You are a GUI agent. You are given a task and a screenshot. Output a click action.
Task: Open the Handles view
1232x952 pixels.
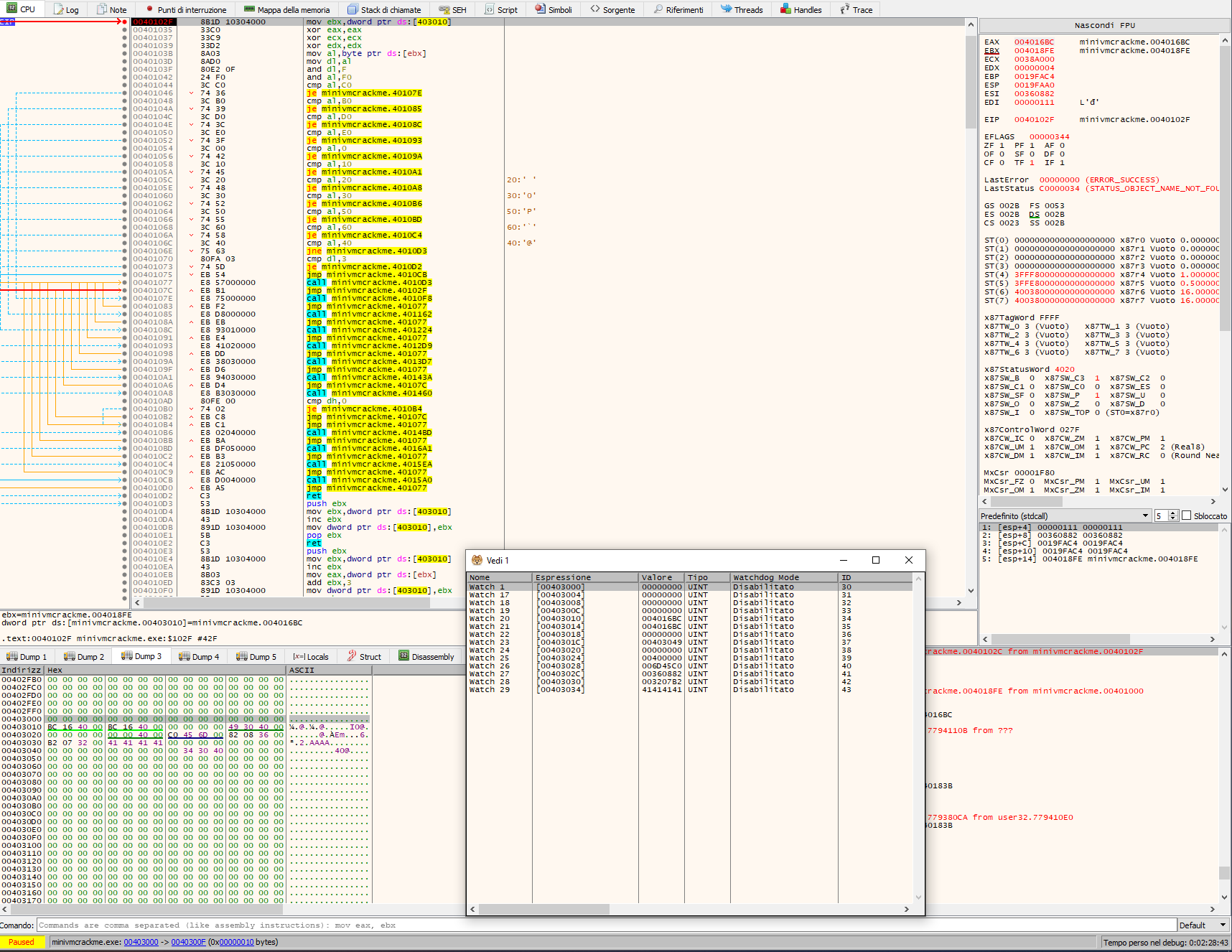[x=801, y=9]
